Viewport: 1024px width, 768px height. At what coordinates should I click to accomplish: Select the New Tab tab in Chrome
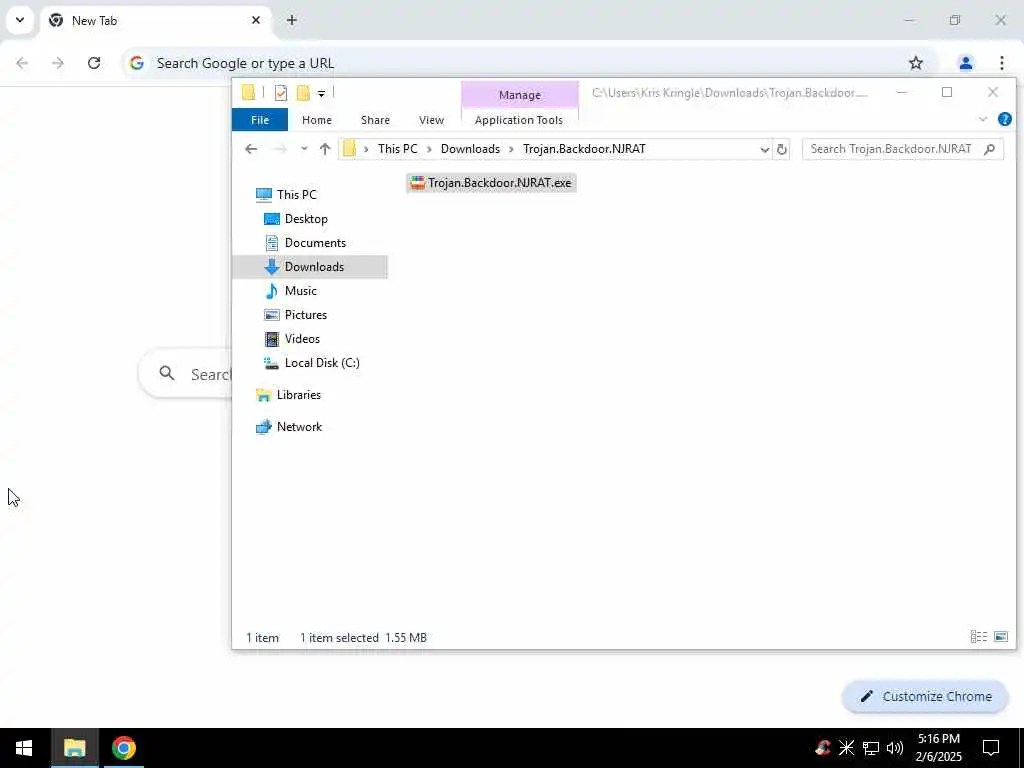(x=155, y=20)
